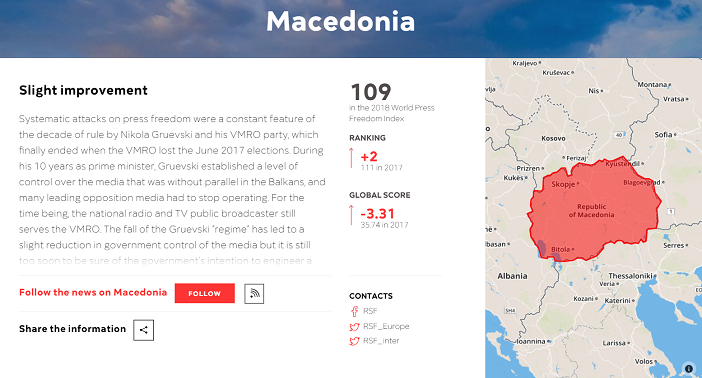Click the Twitter icon beside RSF_inter
Viewport: 702px width, 378px height.
(x=354, y=341)
